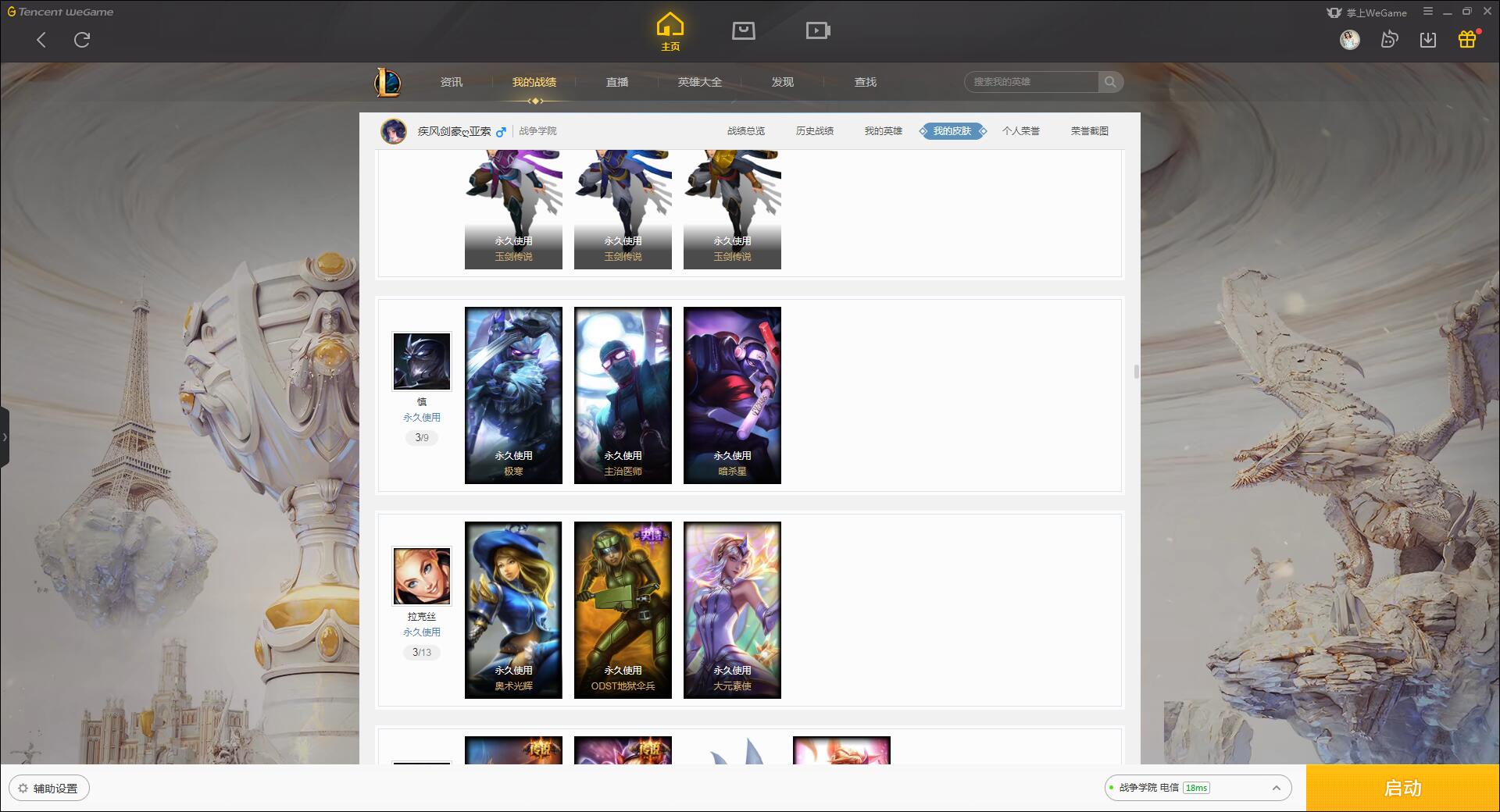
Task: Select the 我的皮肤 sub-tab
Action: [952, 131]
